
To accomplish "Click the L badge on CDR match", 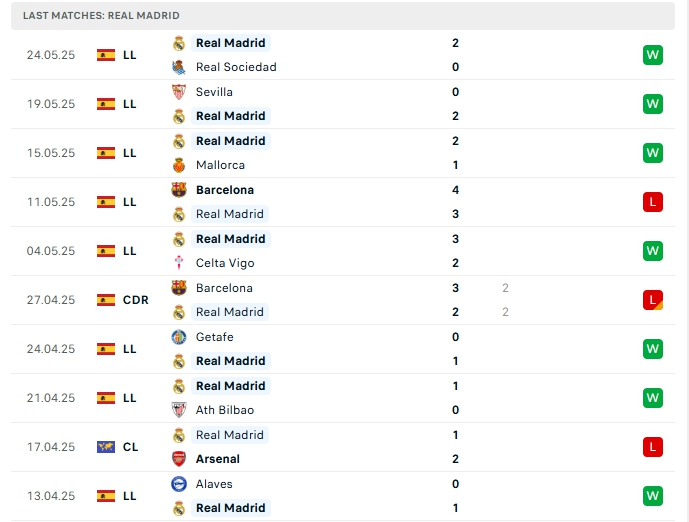I will (x=653, y=300).
